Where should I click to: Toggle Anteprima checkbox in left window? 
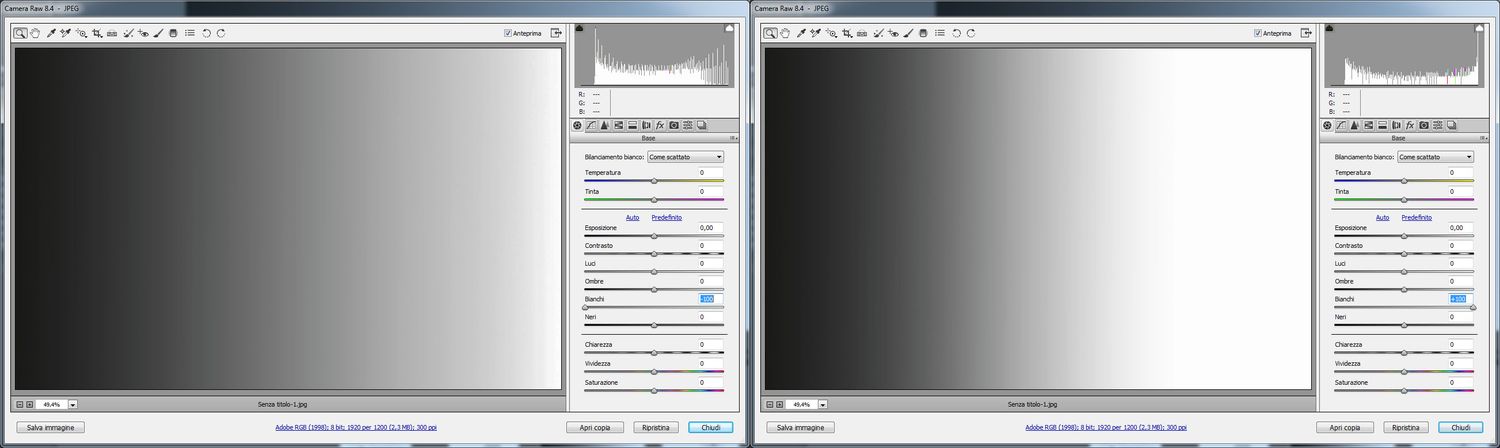point(509,33)
